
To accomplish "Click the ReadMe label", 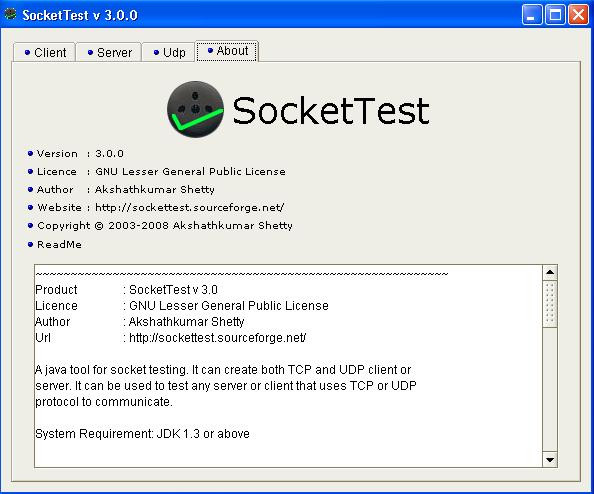I will (59, 244).
